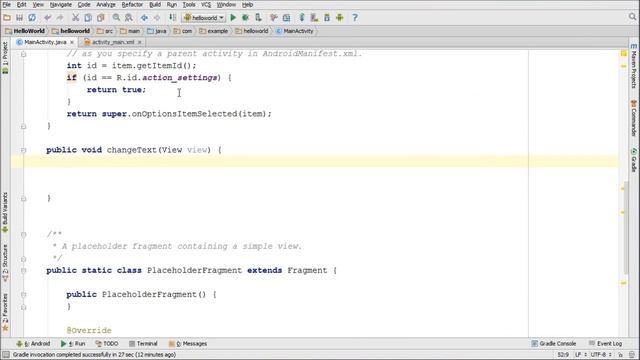640x360 pixels.
Task: Click the src breadcrumb folder
Action: [105, 31]
